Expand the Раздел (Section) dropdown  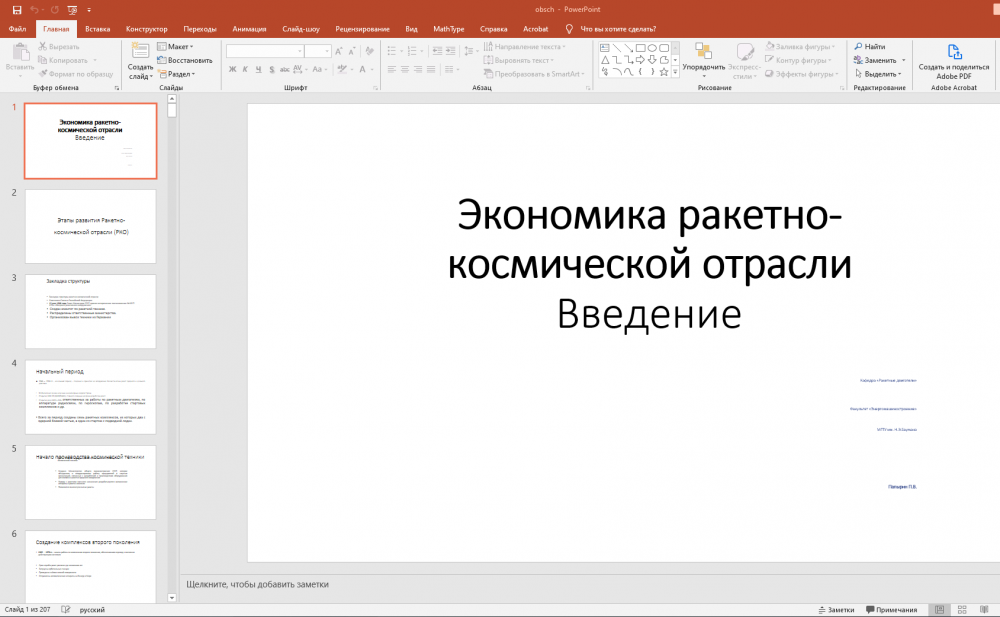[x=180, y=73]
